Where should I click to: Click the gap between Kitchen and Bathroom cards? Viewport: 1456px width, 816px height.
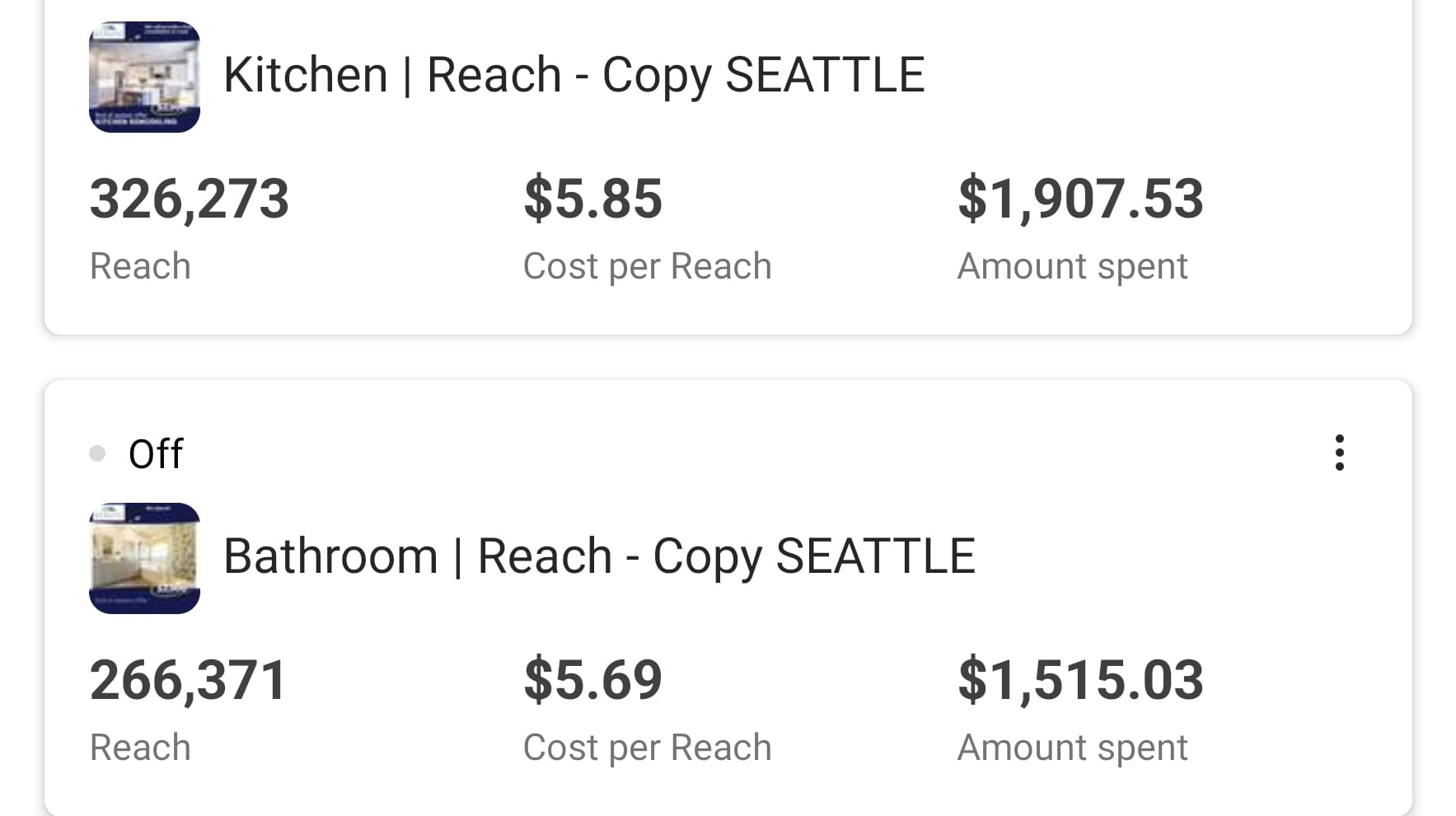tap(728, 357)
